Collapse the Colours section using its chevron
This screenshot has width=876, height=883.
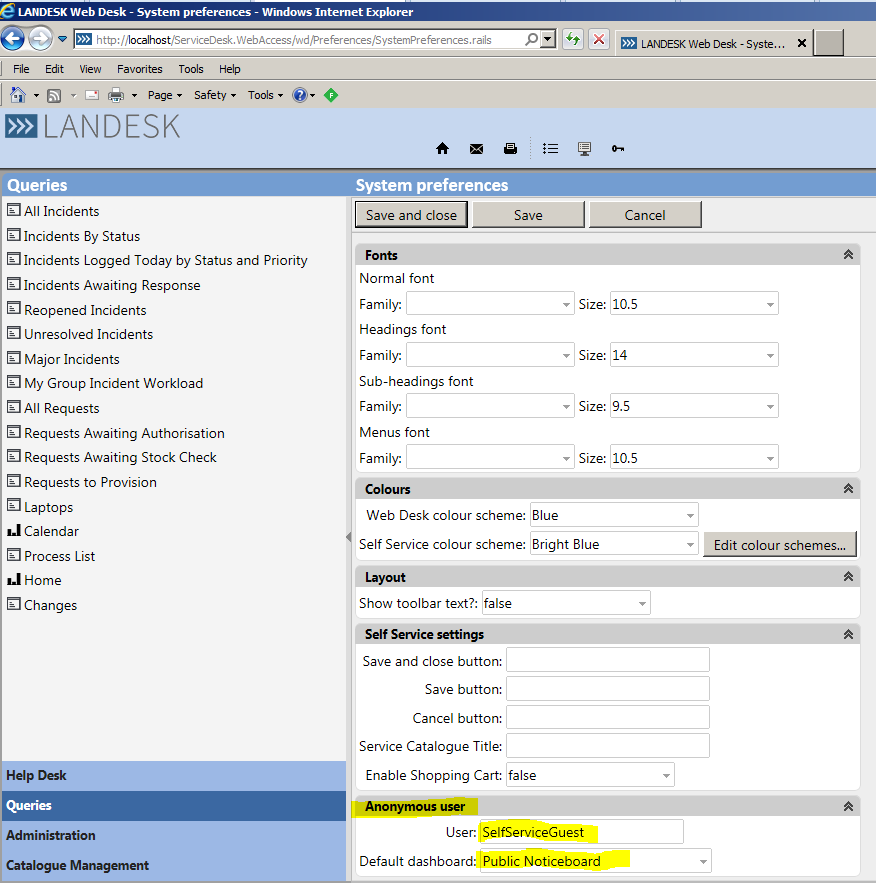click(848, 488)
